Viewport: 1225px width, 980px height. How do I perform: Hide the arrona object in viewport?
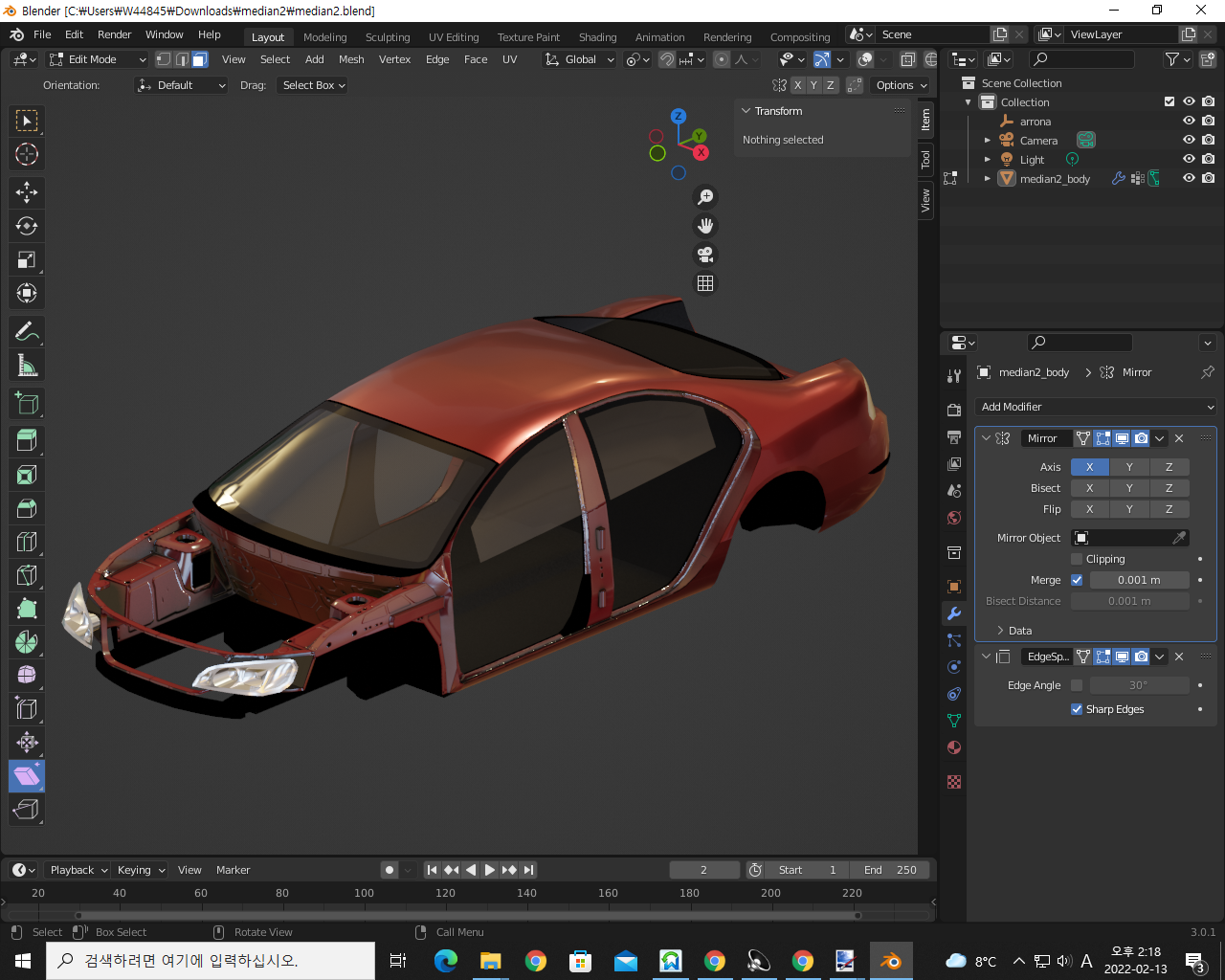tap(1189, 121)
